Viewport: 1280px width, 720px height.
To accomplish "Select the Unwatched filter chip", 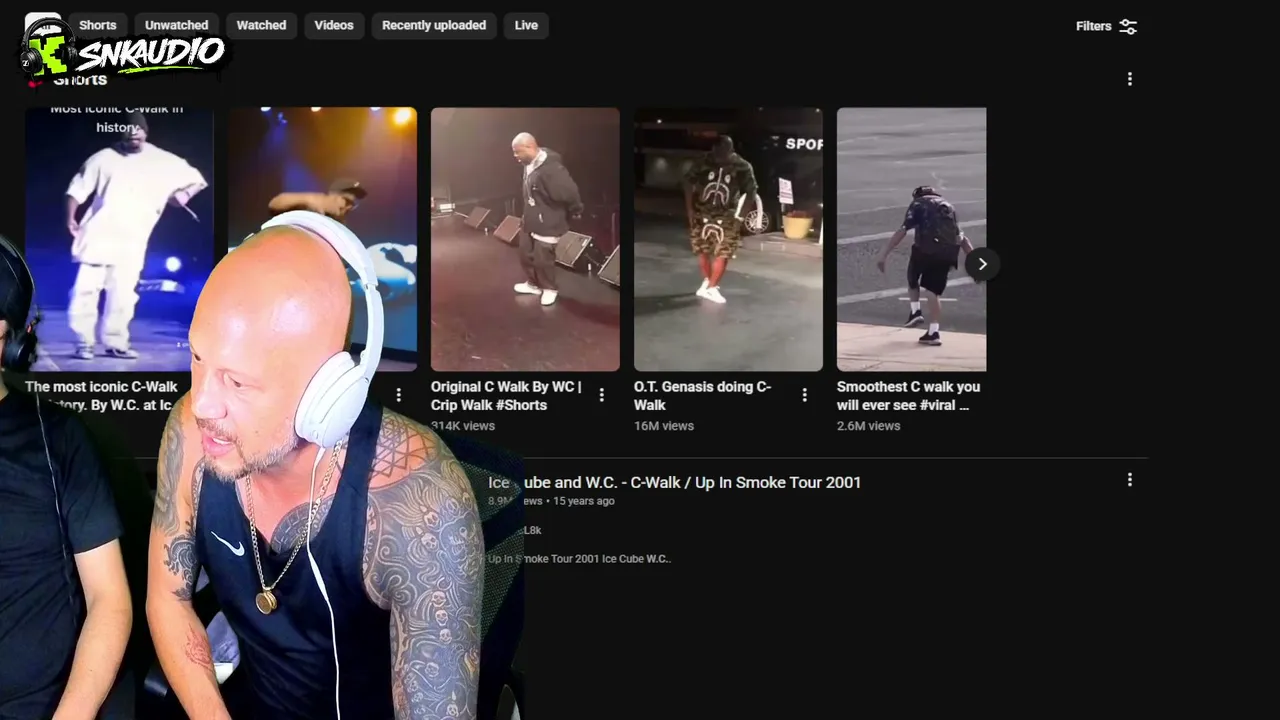I will pos(176,25).
